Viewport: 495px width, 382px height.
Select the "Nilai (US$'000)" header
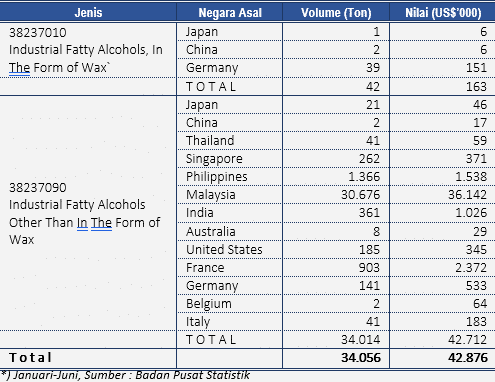[443, 13]
